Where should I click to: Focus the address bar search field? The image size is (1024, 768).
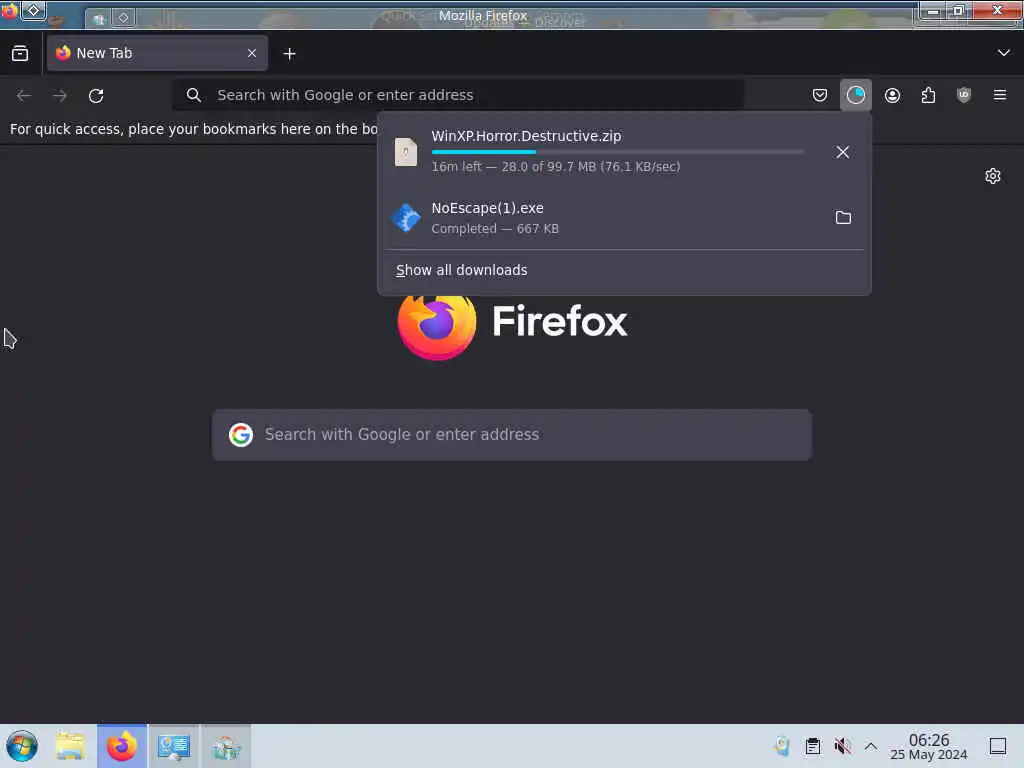point(458,95)
